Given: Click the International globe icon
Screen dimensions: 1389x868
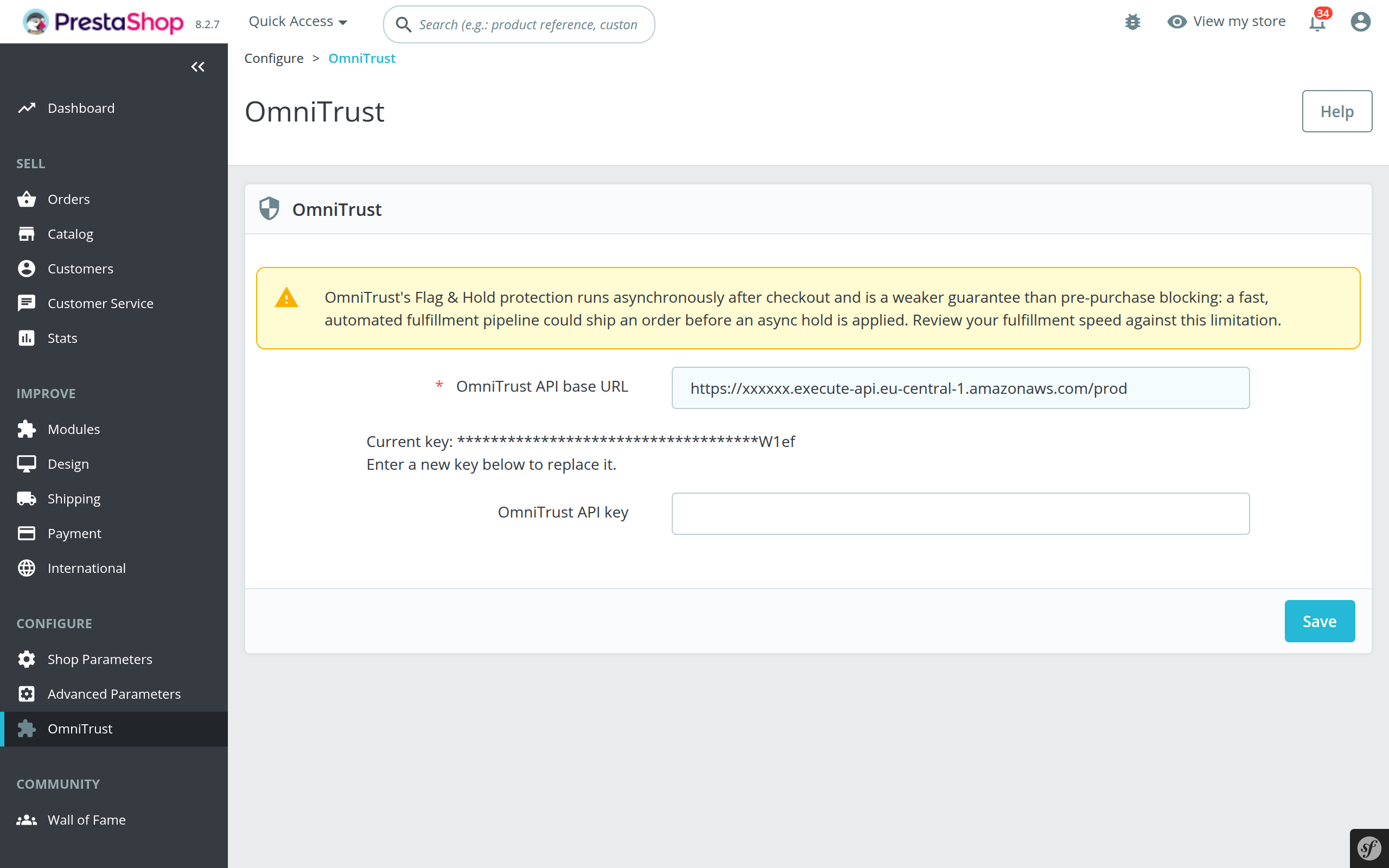Looking at the screenshot, I should 27,568.
